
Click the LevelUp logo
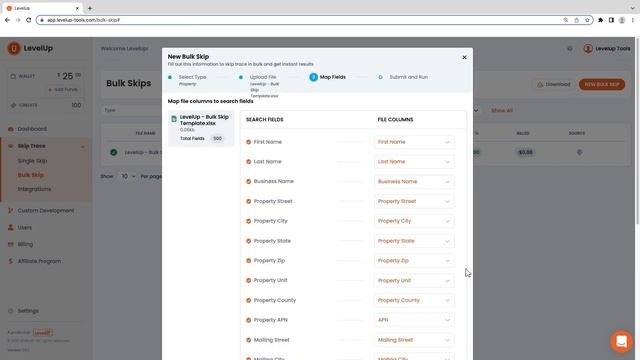tap(30, 48)
